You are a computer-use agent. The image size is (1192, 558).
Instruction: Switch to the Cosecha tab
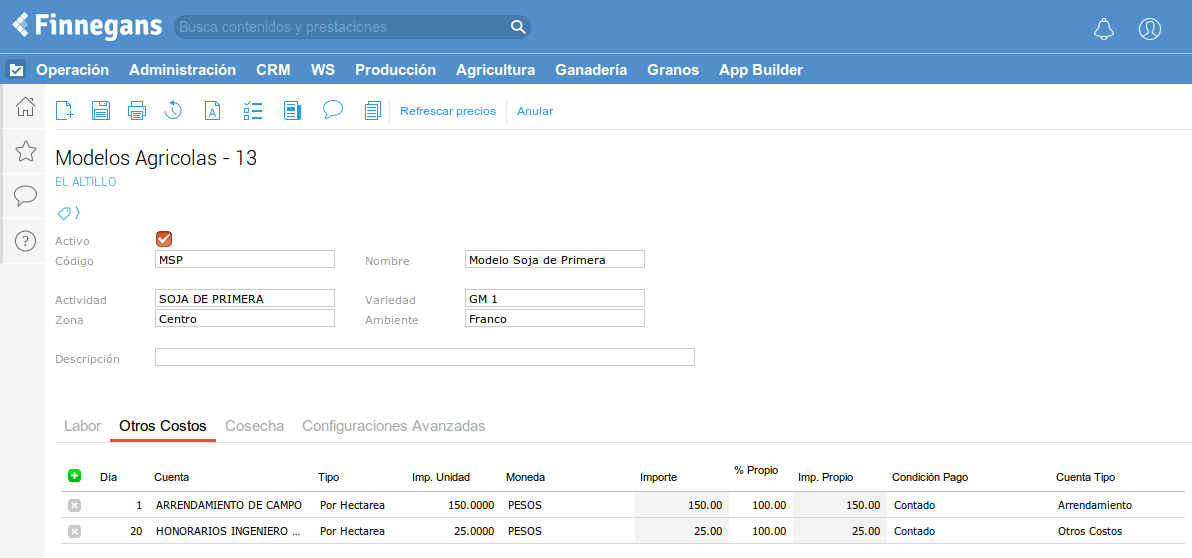click(x=254, y=426)
